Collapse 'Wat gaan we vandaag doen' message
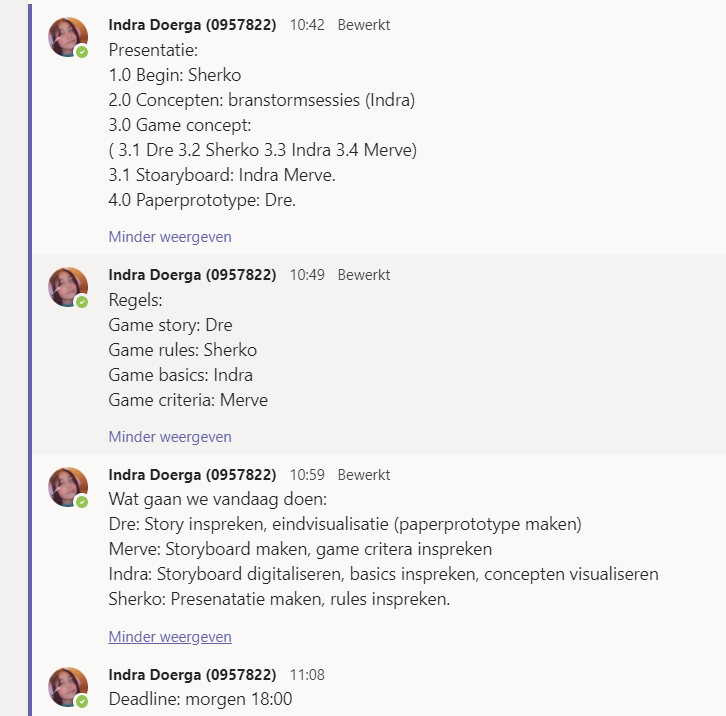726x716 pixels. click(x=170, y=637)
